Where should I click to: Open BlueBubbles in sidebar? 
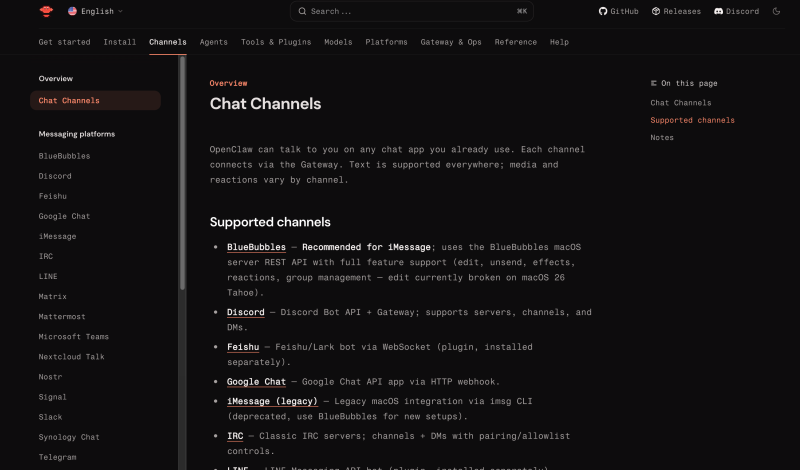[64, 156]
